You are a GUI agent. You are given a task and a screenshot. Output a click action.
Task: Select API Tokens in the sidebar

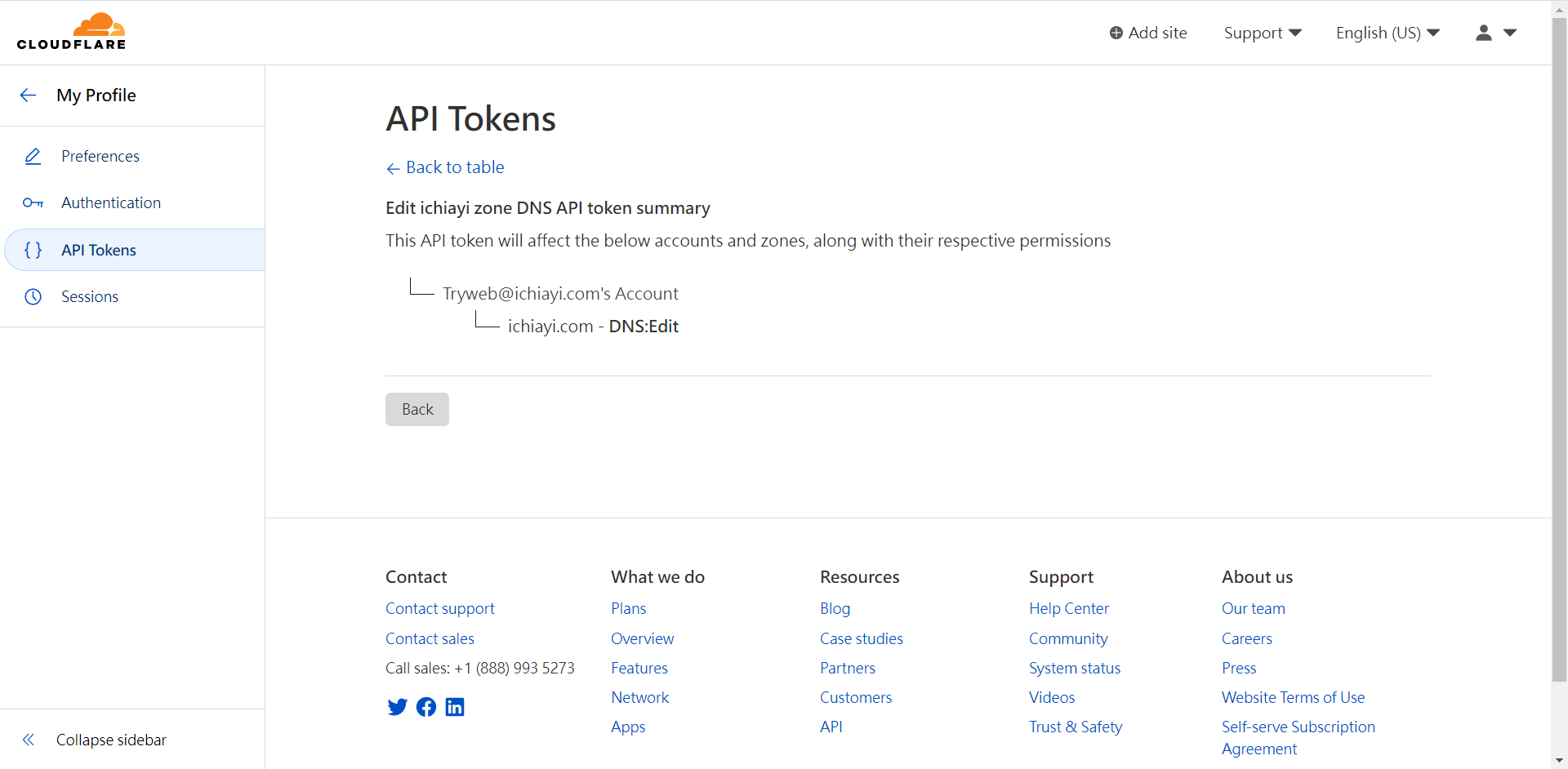(135, 250)
